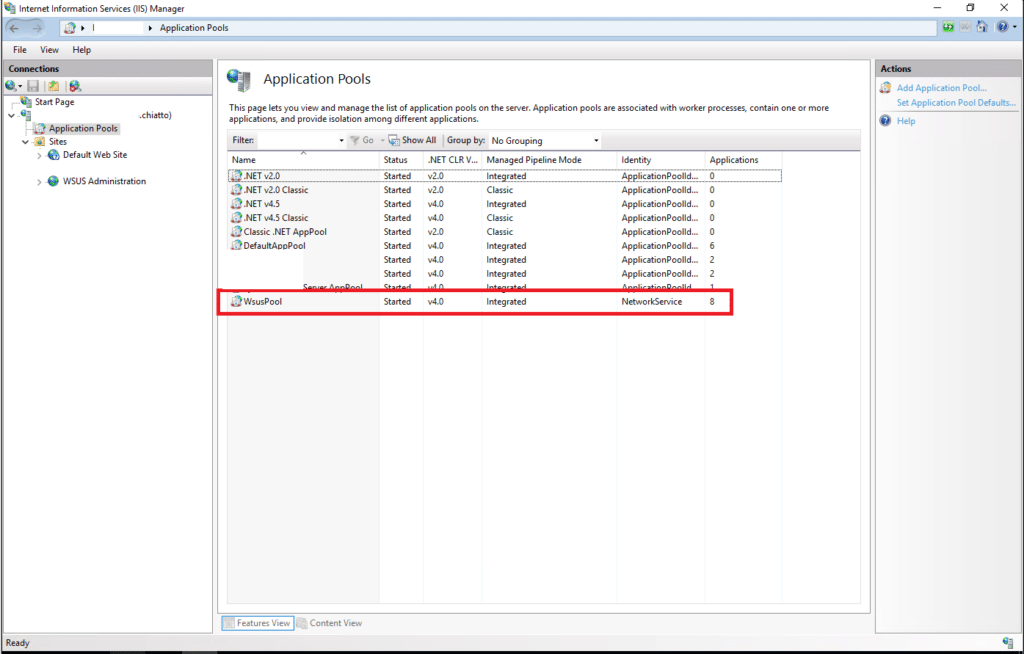Open the Help icon at top right
The height and width of the screenshot is (654, 1024).
coord(1002,27)
